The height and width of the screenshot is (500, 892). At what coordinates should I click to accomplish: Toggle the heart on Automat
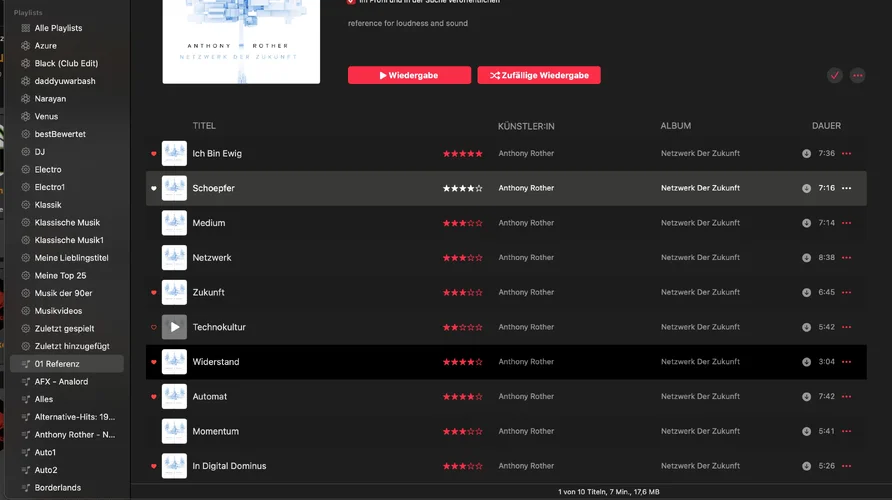[154, 396]
